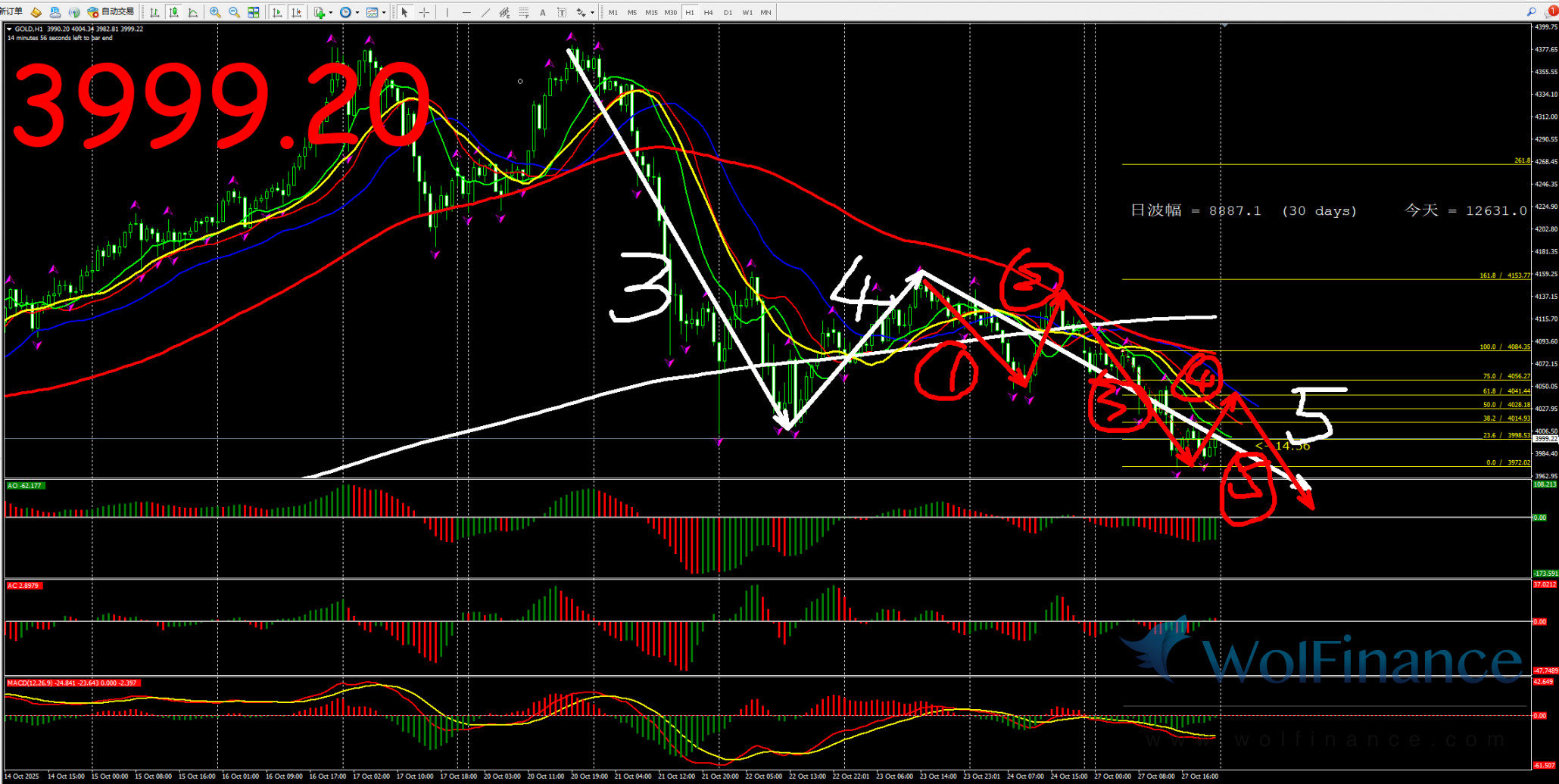Click the search magnifier in top right

(1531, 12)
